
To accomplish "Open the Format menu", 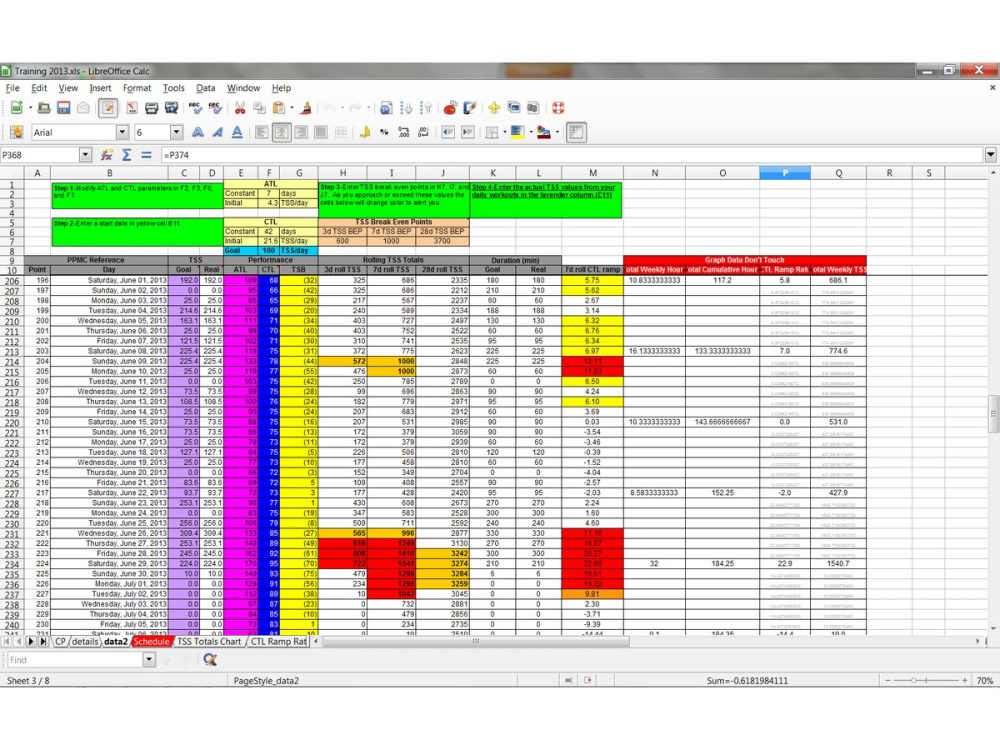I will [137, 88].
